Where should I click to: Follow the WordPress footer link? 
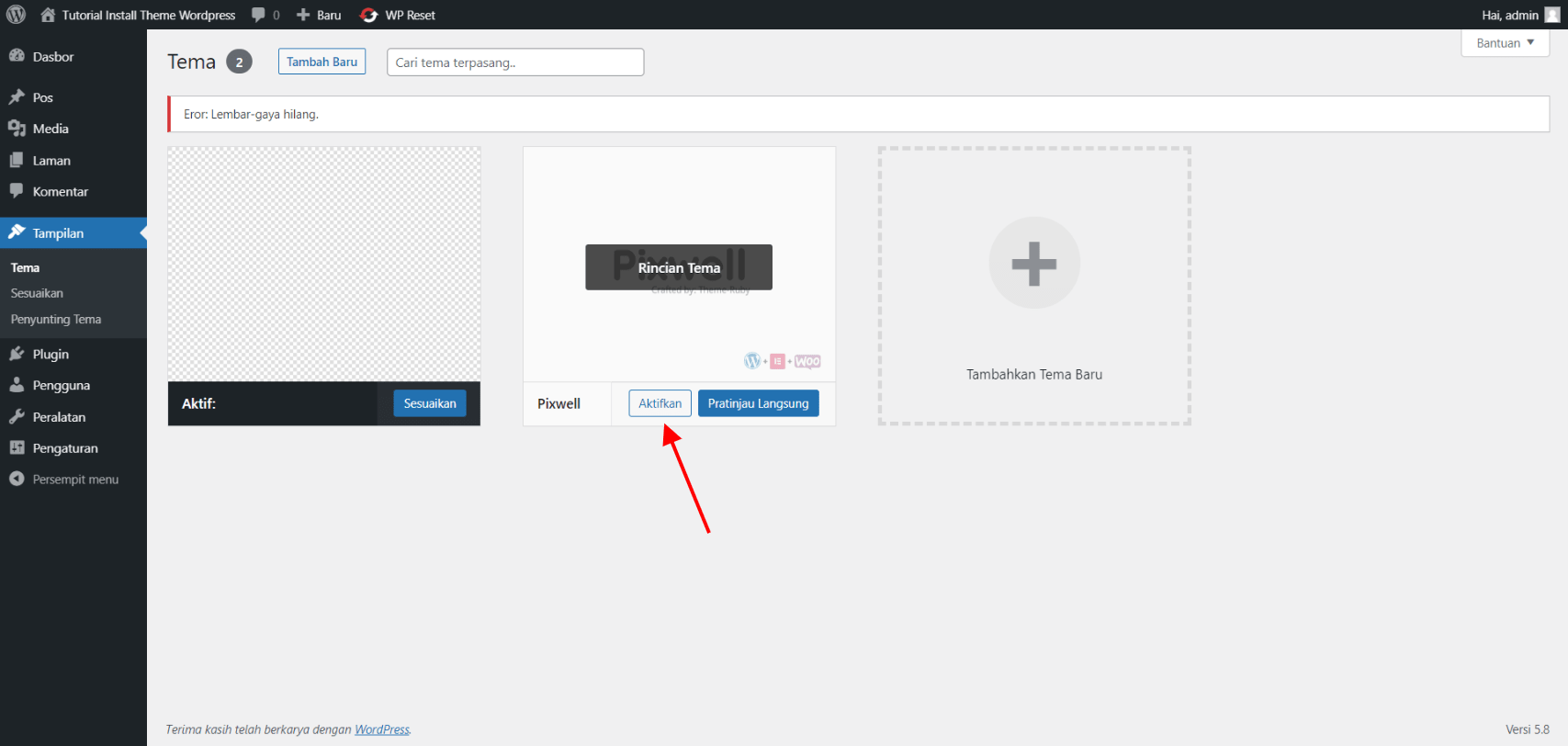click(382, 729)
